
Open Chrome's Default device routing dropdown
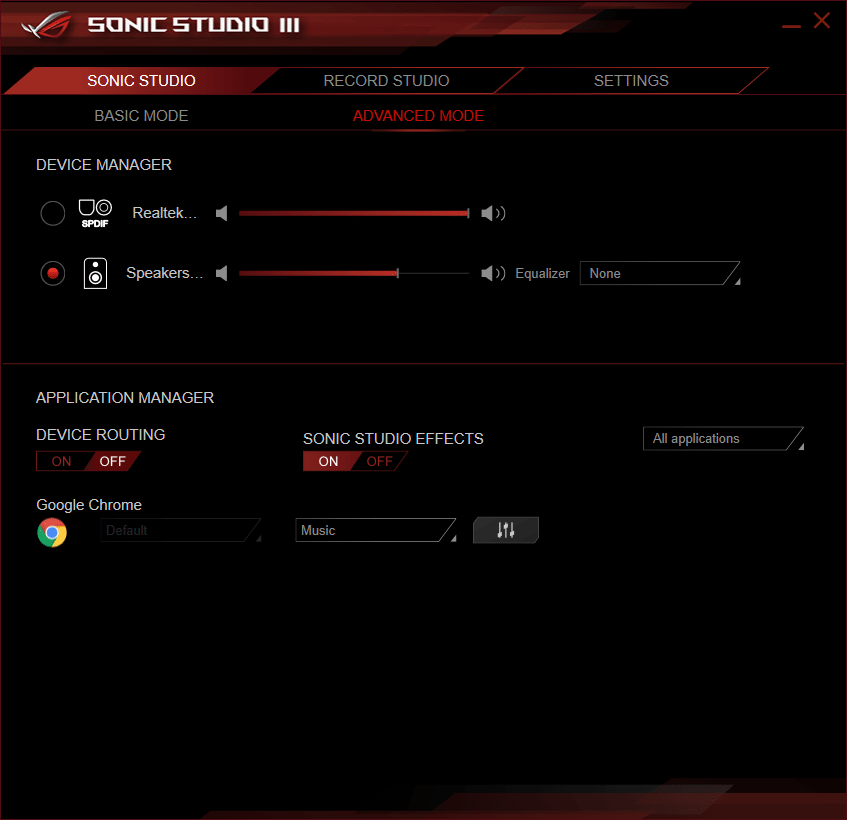click(180, 530)
